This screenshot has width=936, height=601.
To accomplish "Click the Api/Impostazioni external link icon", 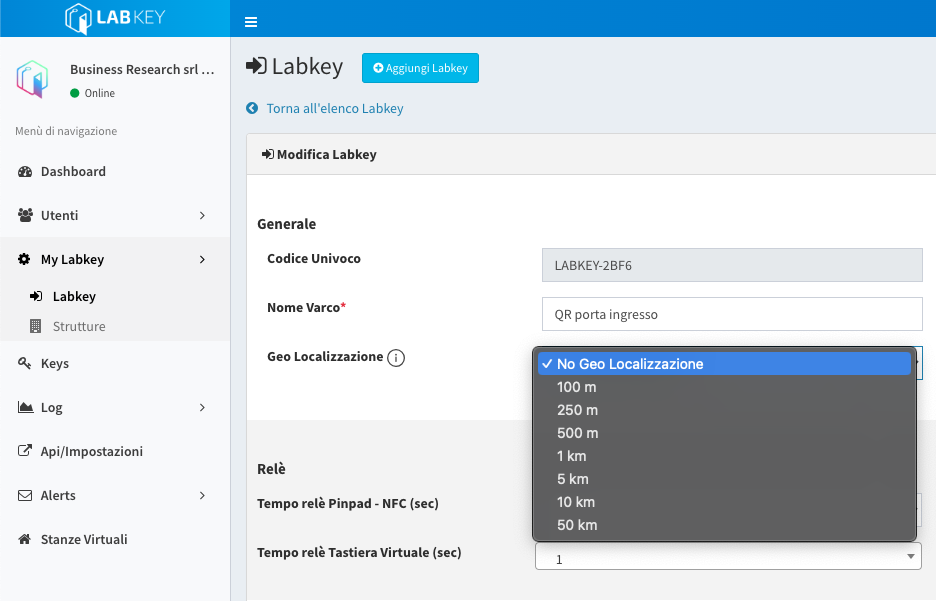I will coord(24,451).
